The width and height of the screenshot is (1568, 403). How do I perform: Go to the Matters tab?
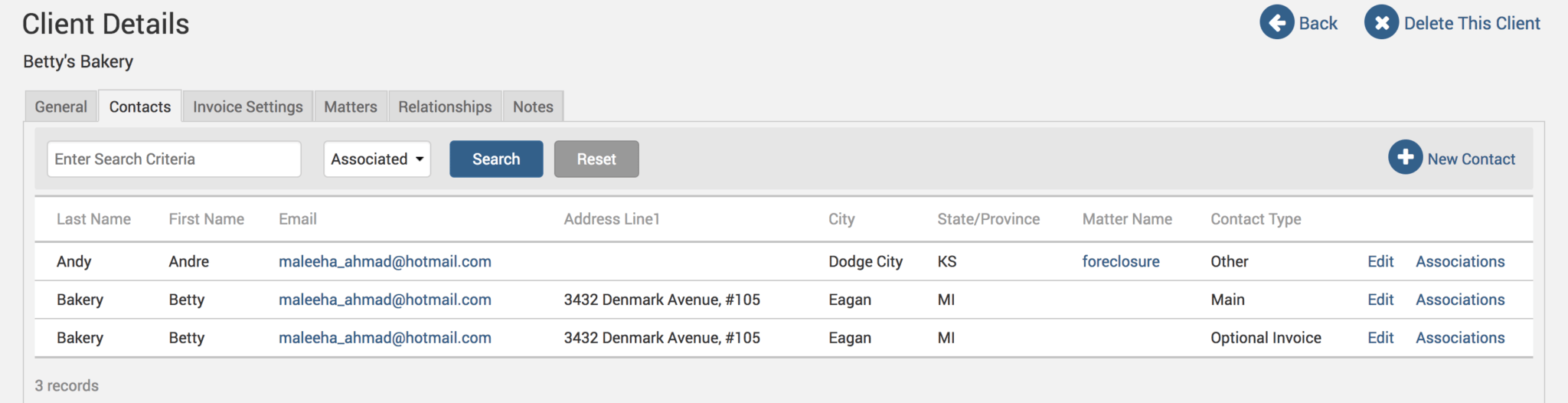click(x=351, y=107)
